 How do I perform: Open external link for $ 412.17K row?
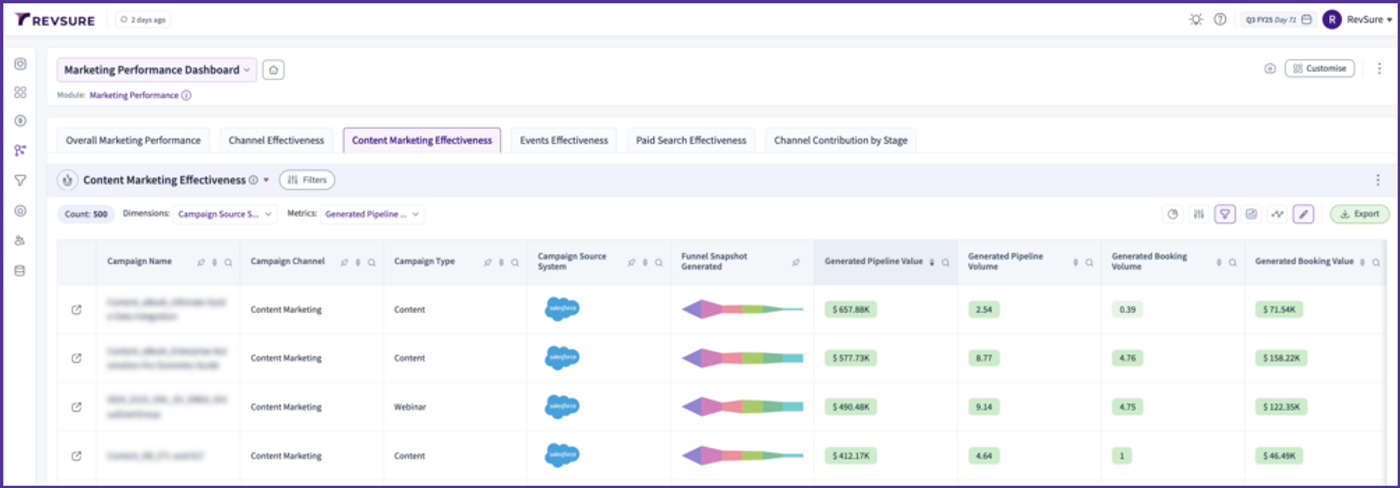coord(77,456)
